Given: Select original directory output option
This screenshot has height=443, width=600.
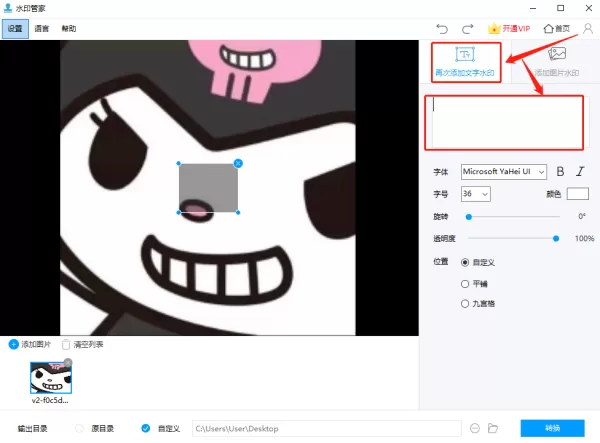Looking at the screenshot, I should coord(79,428).
